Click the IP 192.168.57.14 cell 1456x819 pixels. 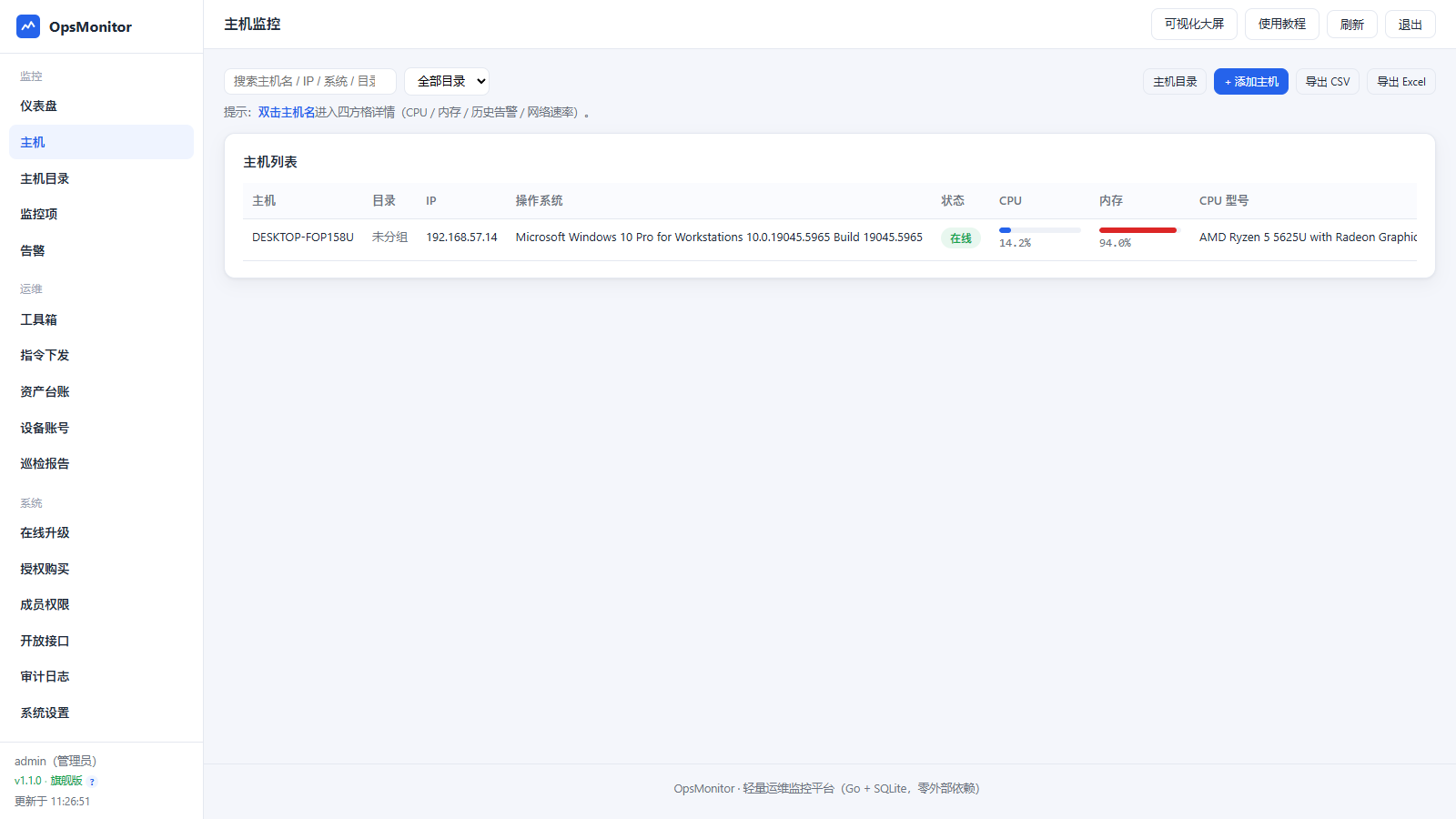click(461, 238)
